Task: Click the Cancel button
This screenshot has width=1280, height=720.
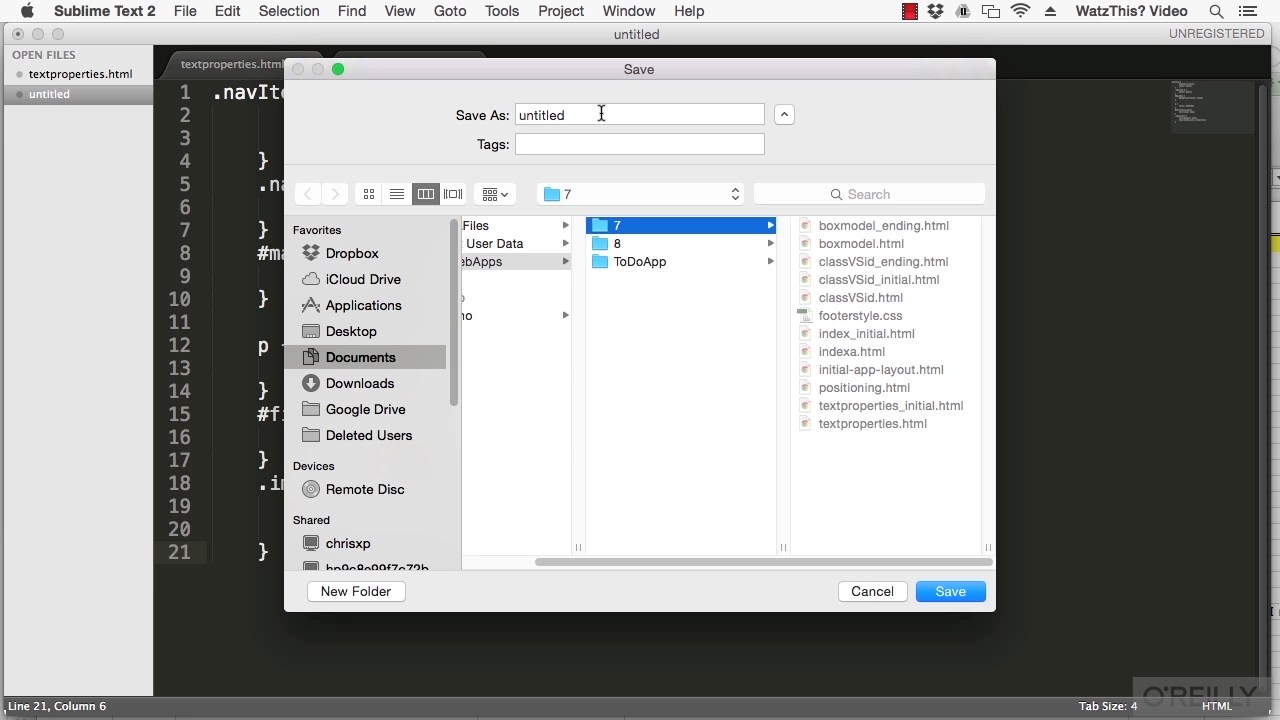Action: point(872,591)
